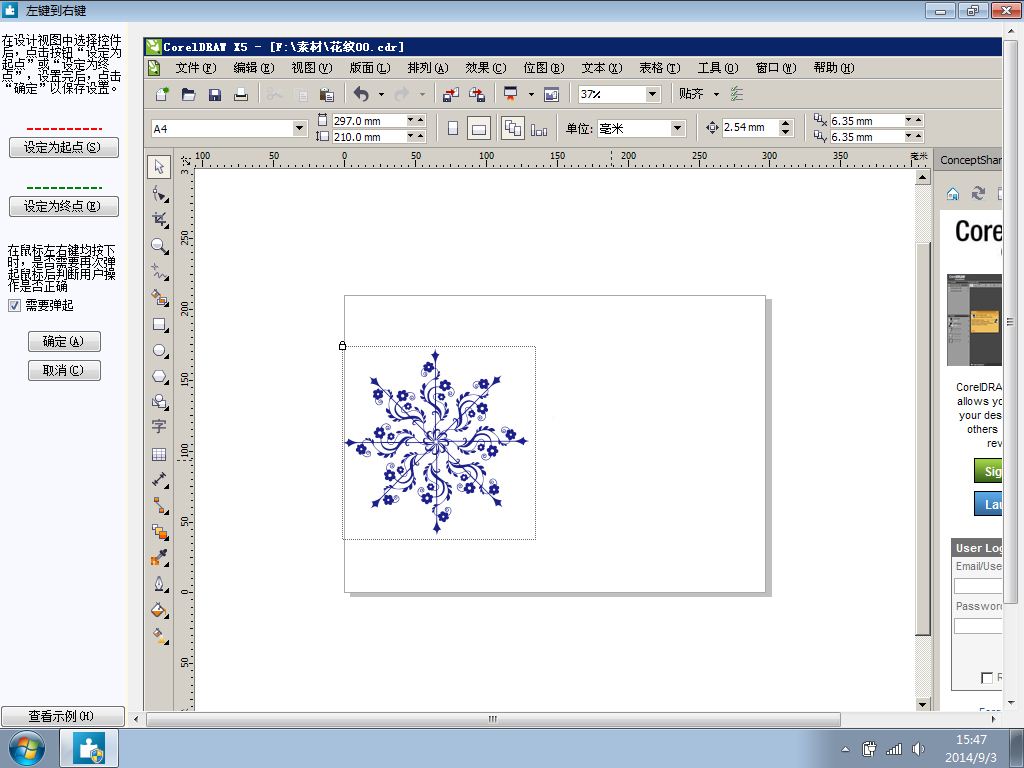Toggle landscape page orientation
1024x768 pixels.
[479, 129]
